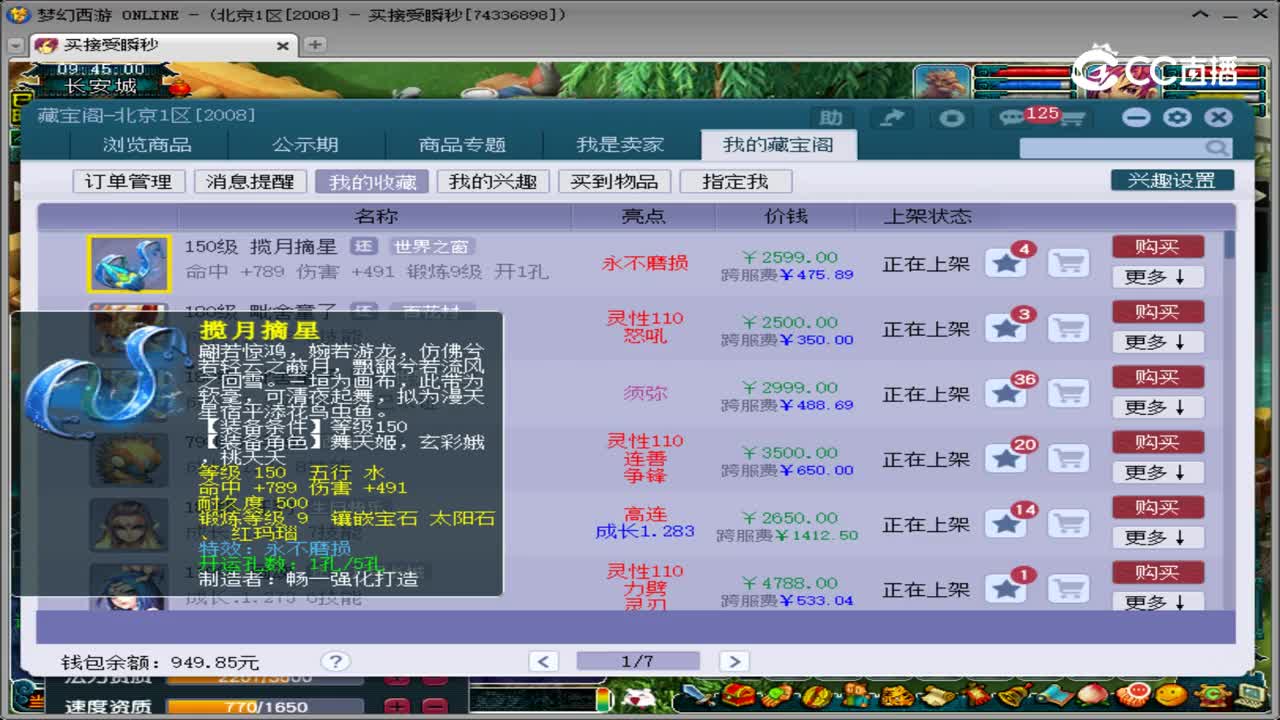The width and height of the screenshot is (1280, 720).
Task: Open the shopping cart in header
Action: [1071, 119]
